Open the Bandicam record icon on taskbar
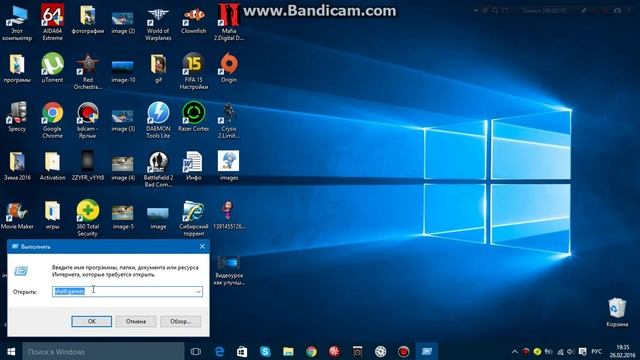The image size is (640, 360). point(403,351)
